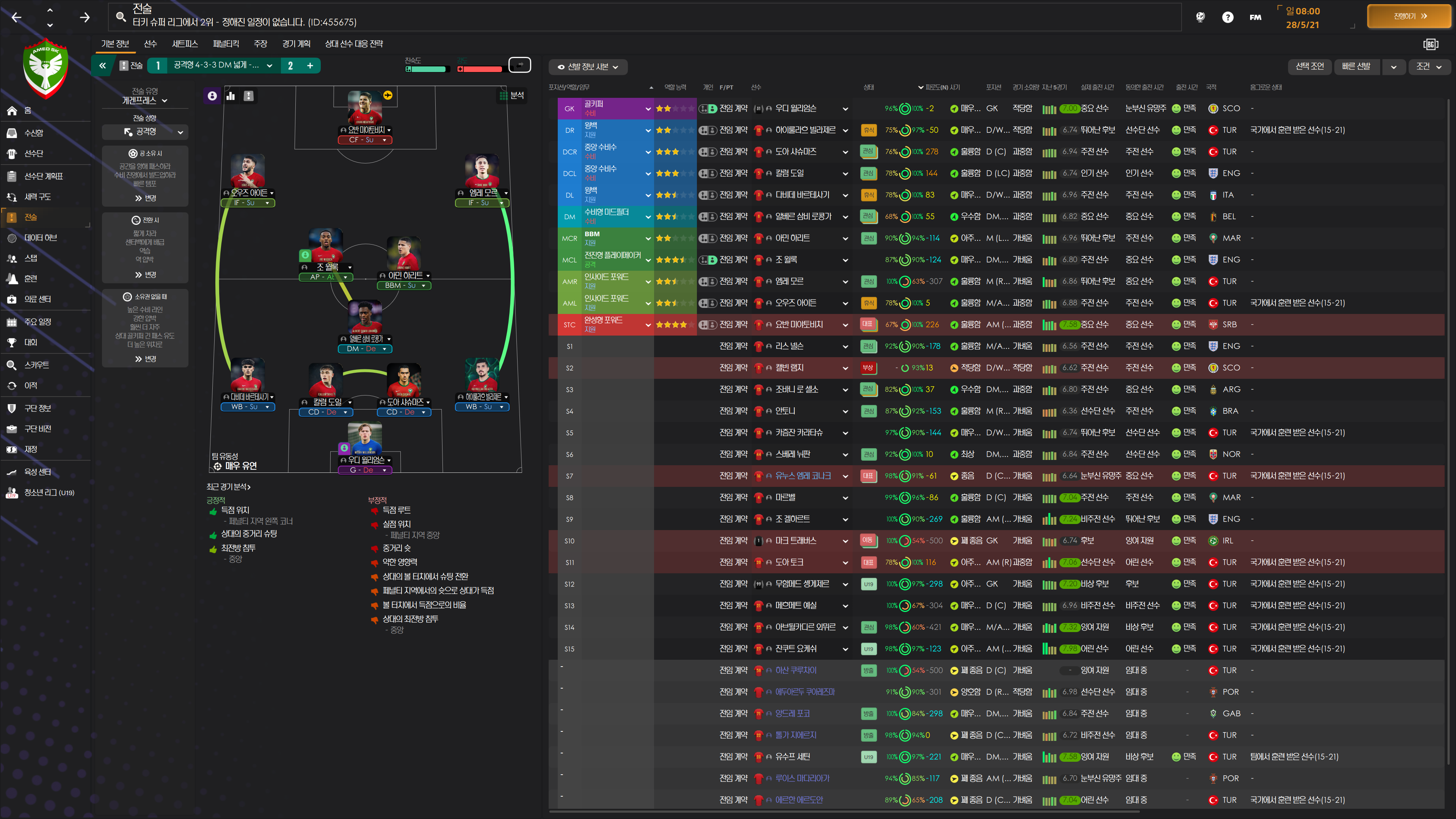Click the Amed SK club badge
The image size is (1456, 819).
(46, 68)
